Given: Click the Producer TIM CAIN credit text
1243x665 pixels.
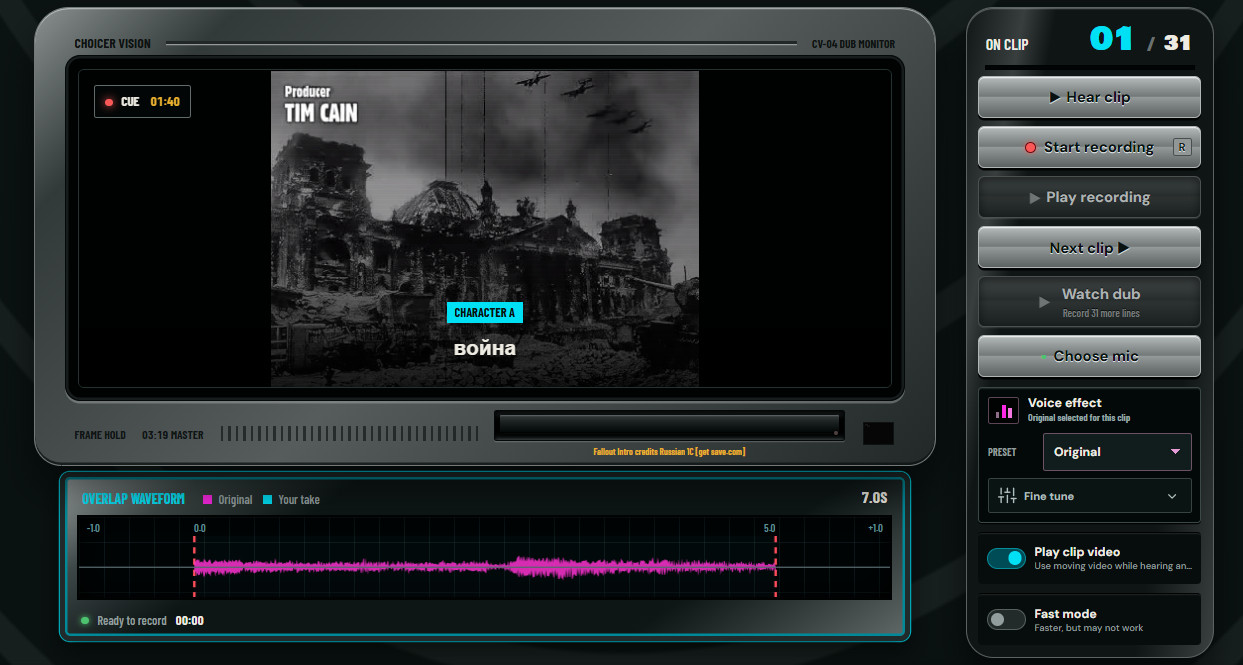Looking at the screenshot, I should pos(321,104).
